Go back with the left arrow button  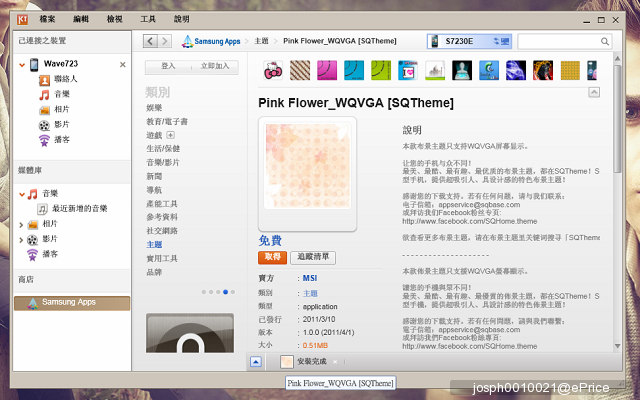(x=150, y=41)
